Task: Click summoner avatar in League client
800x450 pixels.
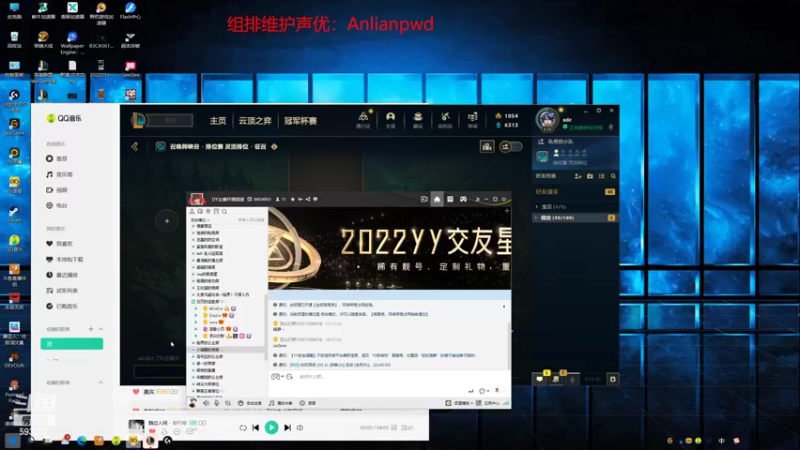Action: [x=547, y=120]
